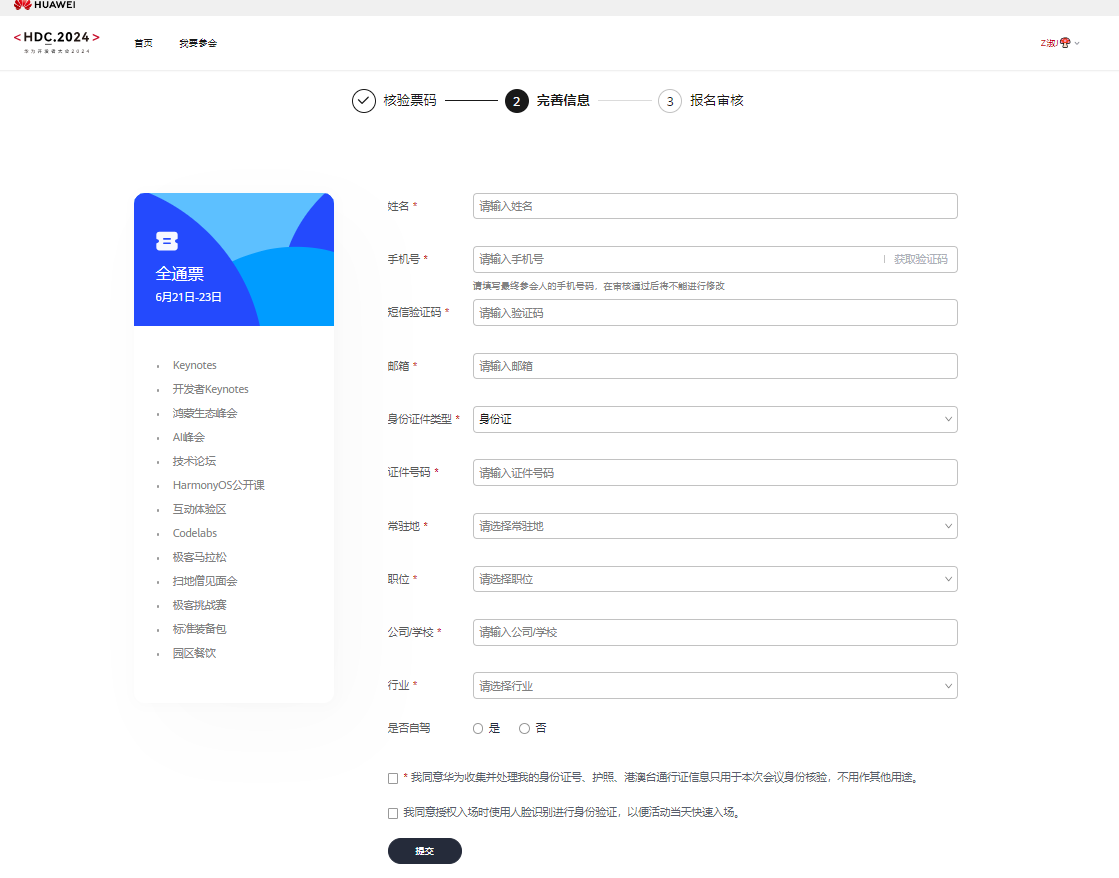Click the 姓名 name input field
Image resolution: width=1119 pixels, height=878 pixels.
[x=714, y=206]
